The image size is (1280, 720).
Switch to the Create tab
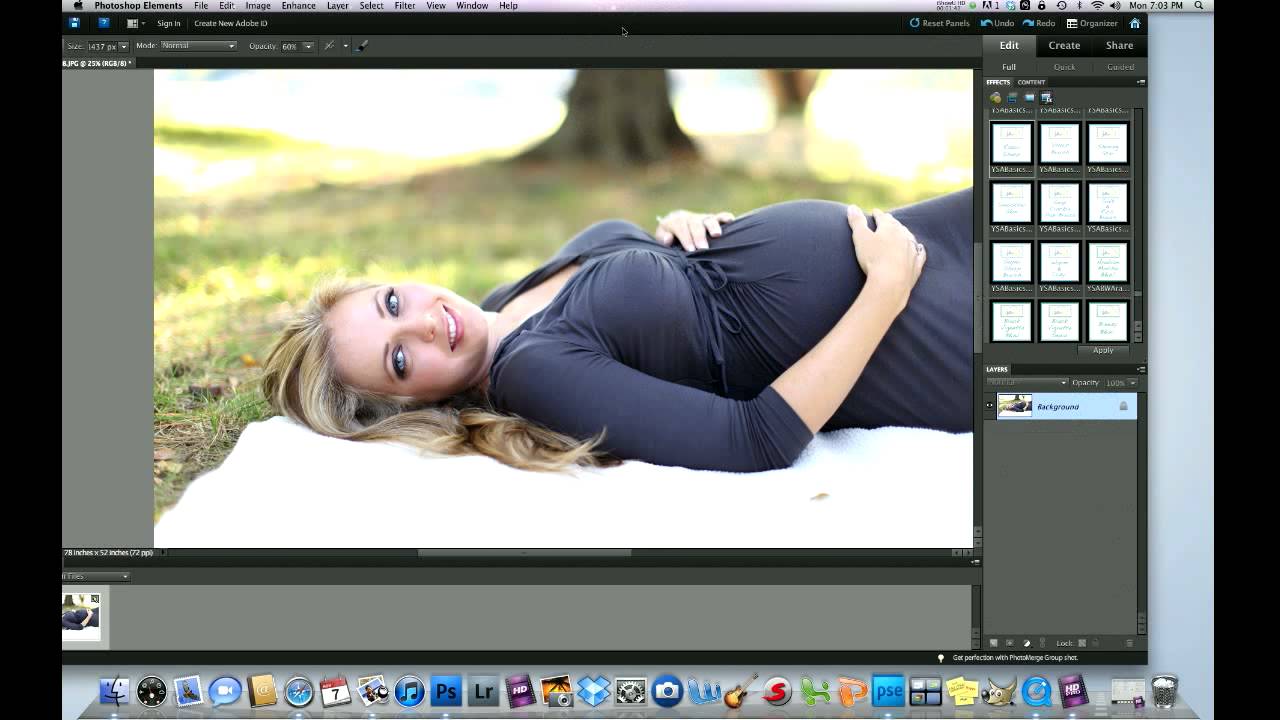click(x=1064, y=45)
